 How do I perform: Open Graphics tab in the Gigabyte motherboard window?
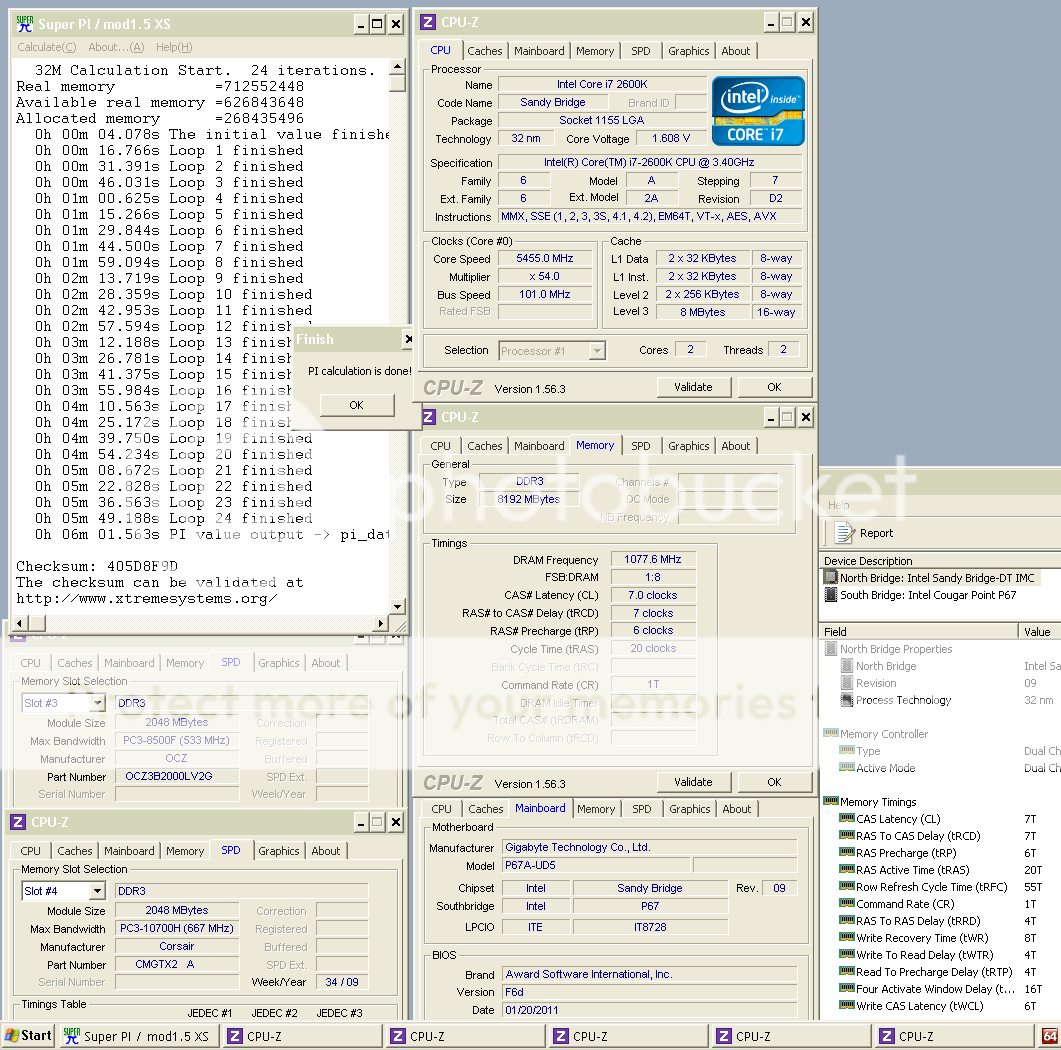689,809
